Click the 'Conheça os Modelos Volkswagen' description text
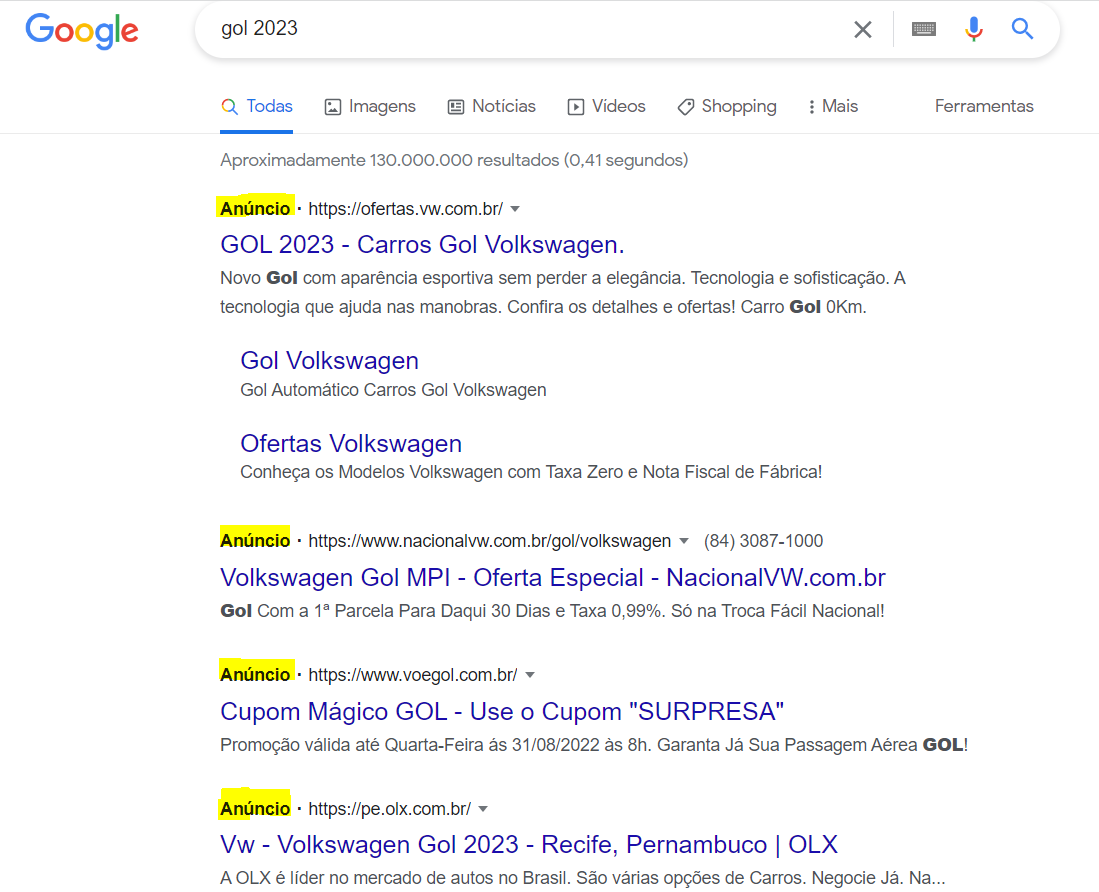Screen dimensions: 1099x892 531,472
